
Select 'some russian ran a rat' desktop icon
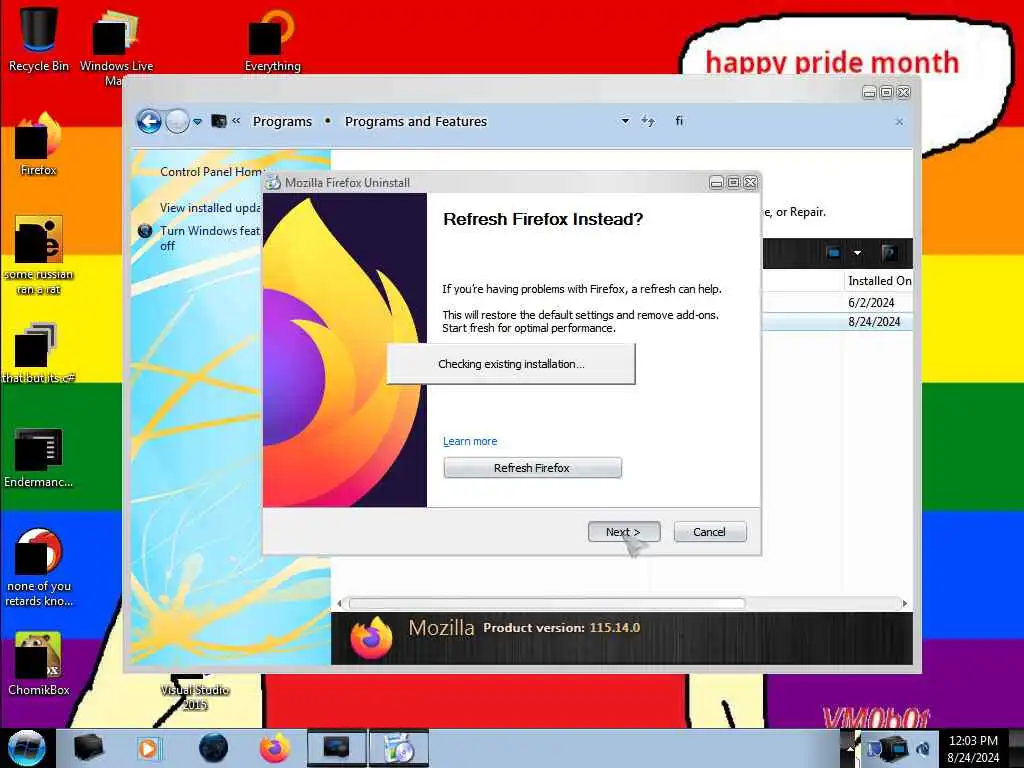pyautogui.click(x=39, y=255)
